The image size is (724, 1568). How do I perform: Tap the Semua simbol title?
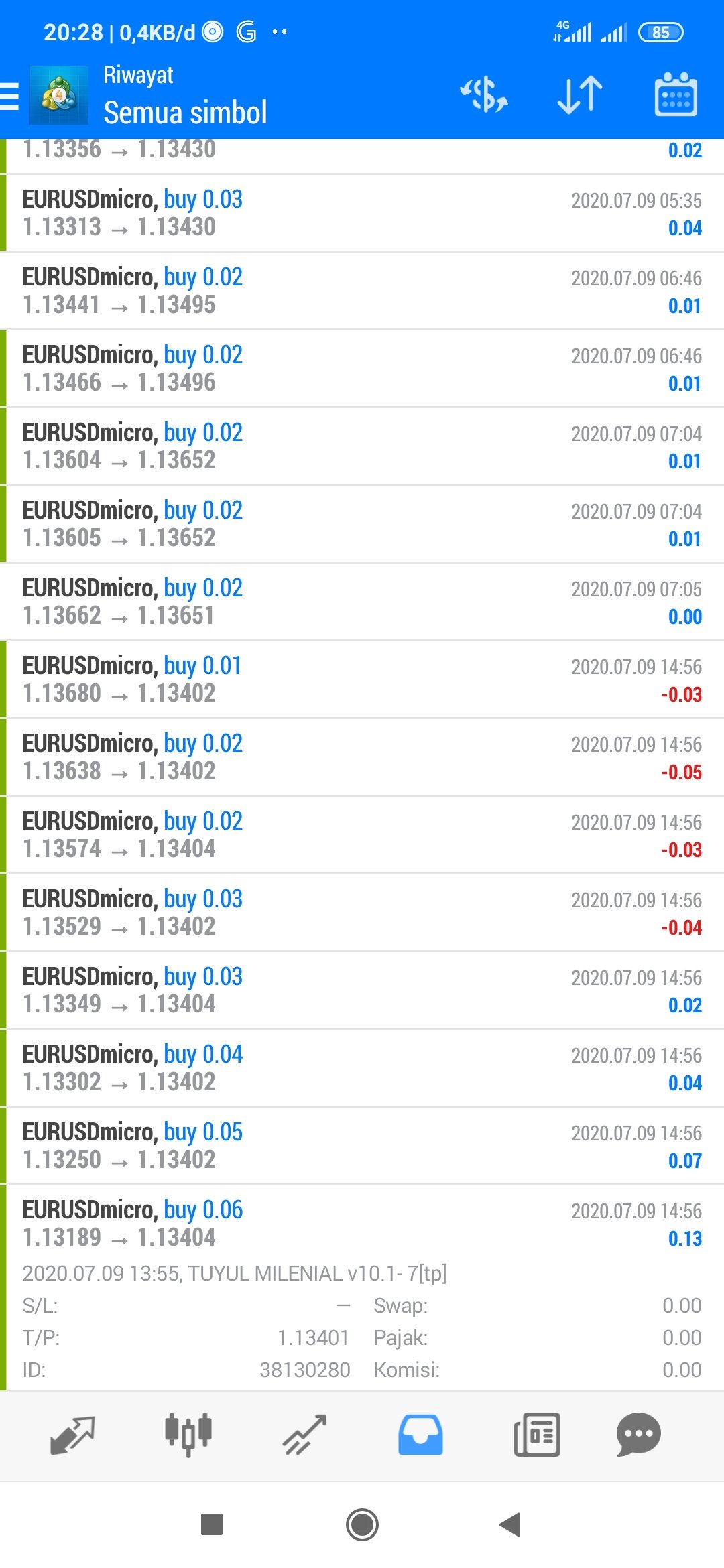(186, 112)
